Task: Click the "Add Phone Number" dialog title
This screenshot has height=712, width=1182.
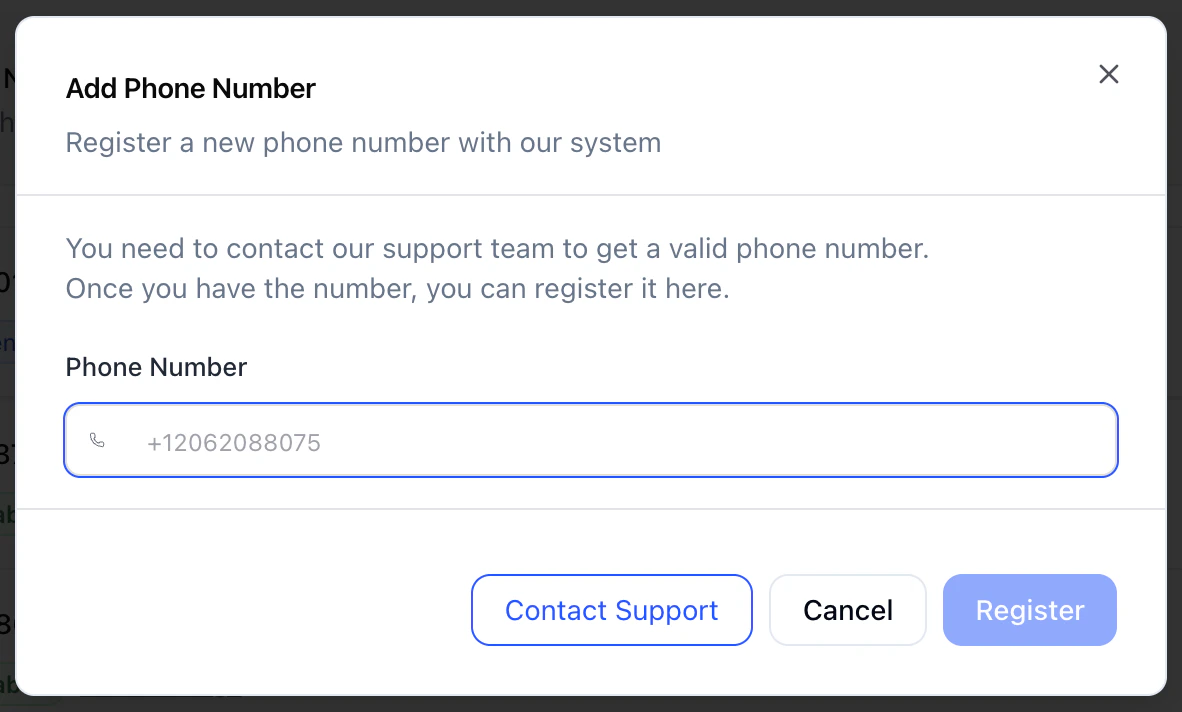Action: tap(191, 89)
